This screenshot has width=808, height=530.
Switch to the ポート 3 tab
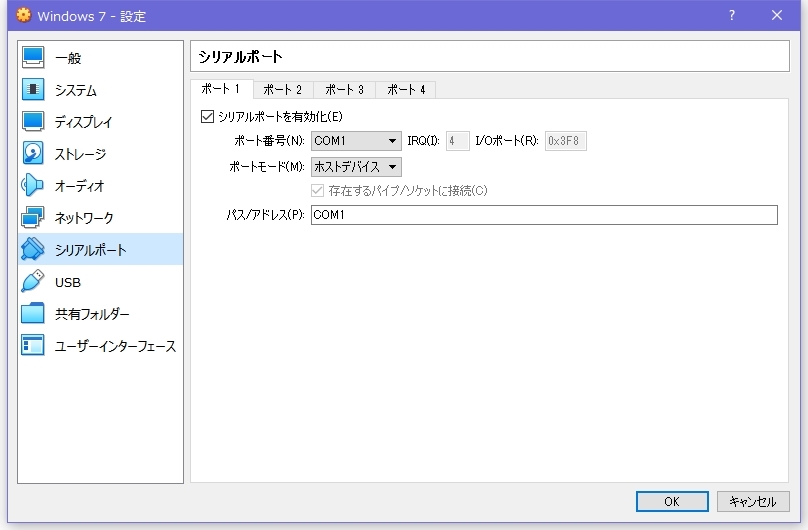345,90
